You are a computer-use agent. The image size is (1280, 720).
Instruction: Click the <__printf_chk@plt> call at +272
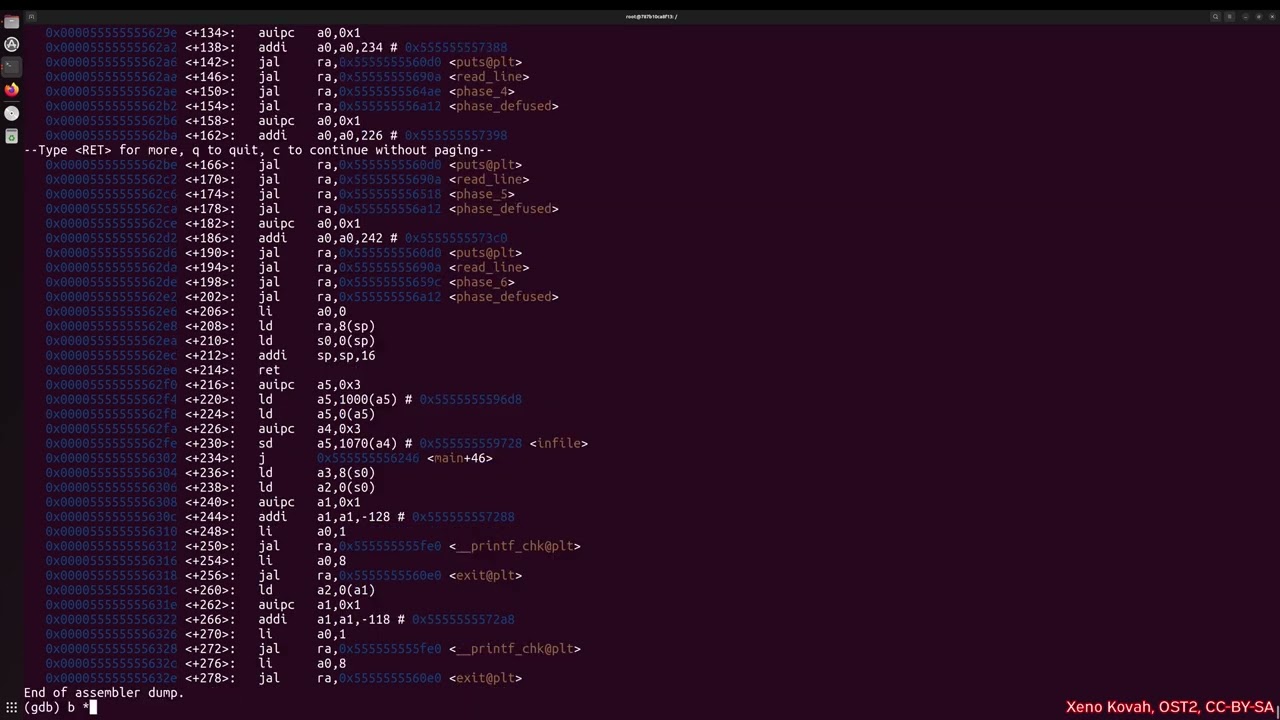tap(515, 649)
